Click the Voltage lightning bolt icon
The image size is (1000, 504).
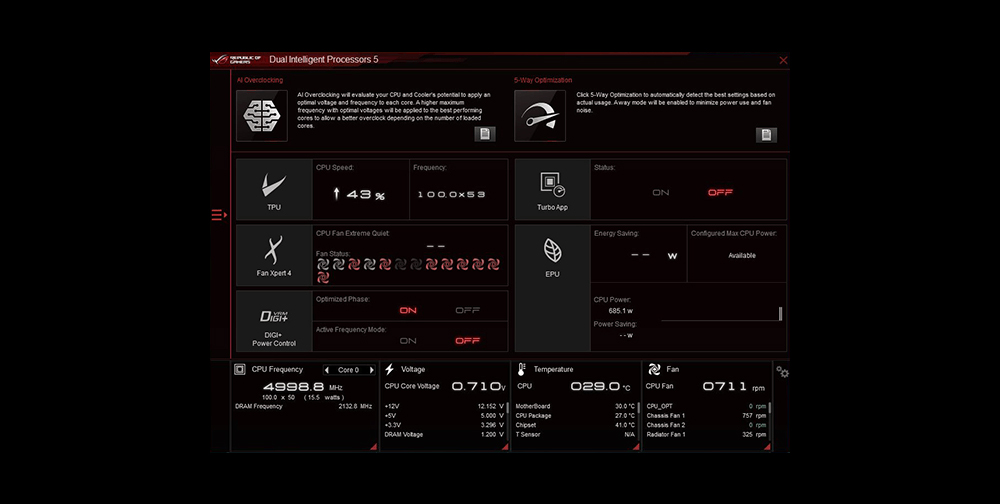(x=390, y=369)
